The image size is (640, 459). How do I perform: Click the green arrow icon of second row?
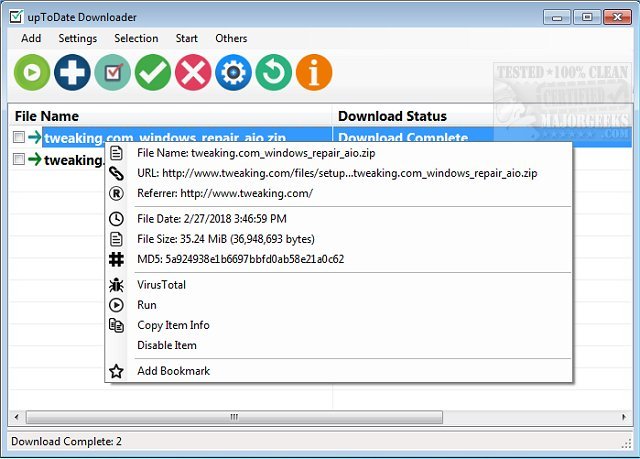(35, 159)
